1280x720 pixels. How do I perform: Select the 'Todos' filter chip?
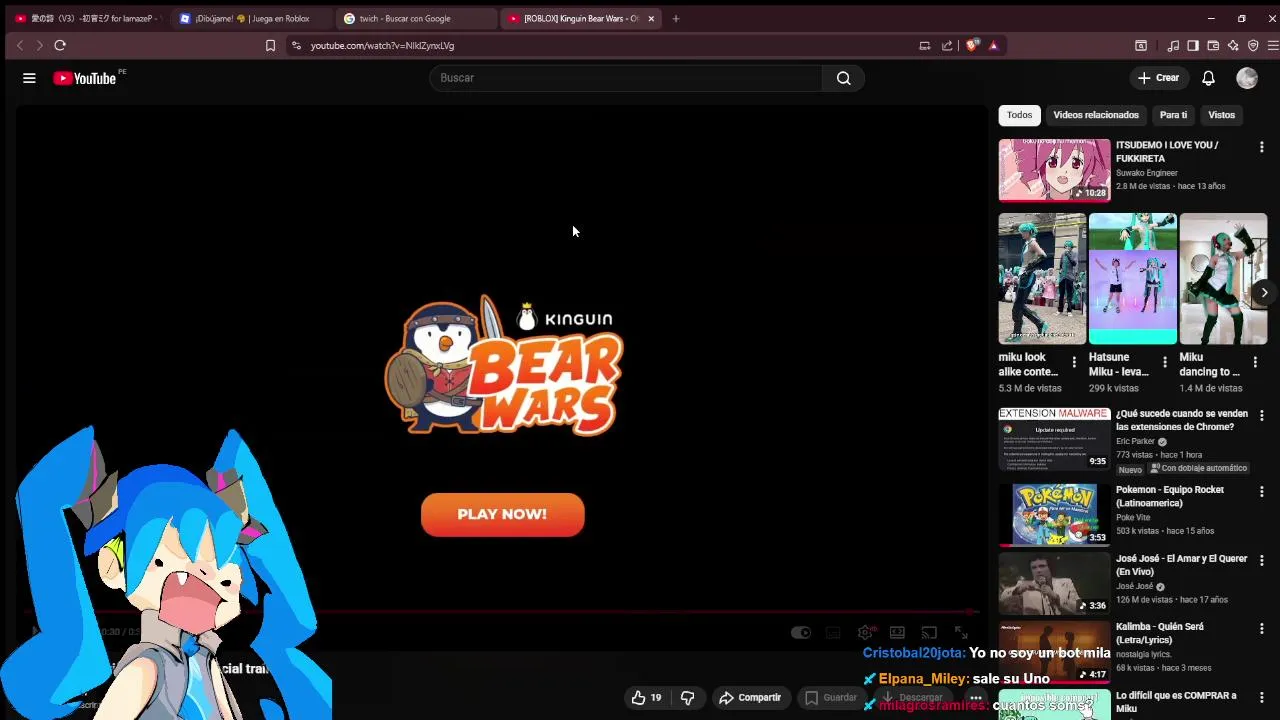(1019, 115)
